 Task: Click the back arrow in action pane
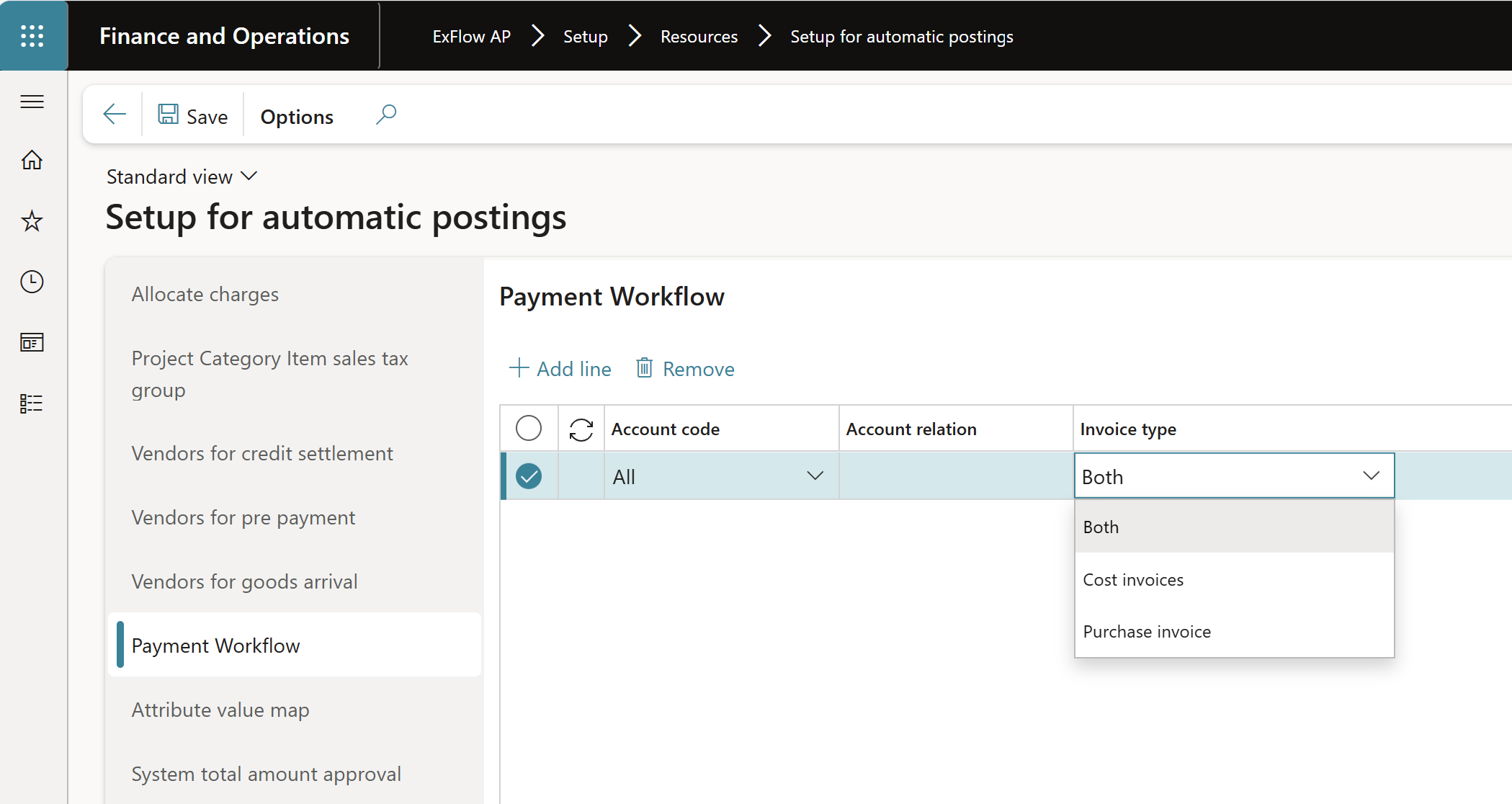click(x=115, y=115)
